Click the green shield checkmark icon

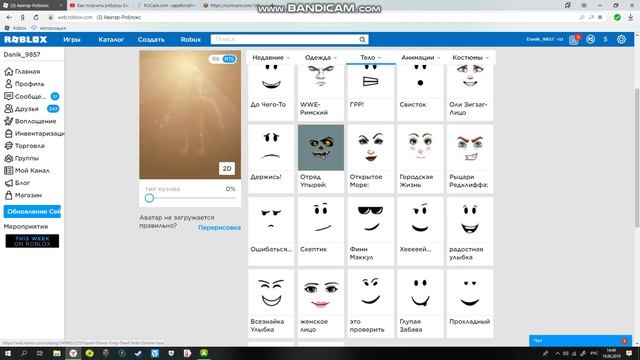coord(617,17)
